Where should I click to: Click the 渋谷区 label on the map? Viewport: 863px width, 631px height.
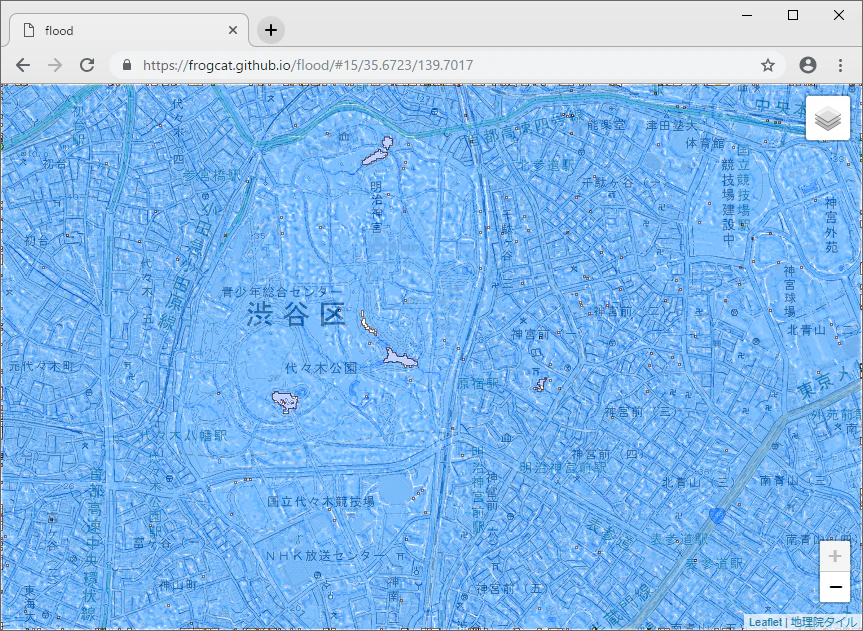[296, 314]
